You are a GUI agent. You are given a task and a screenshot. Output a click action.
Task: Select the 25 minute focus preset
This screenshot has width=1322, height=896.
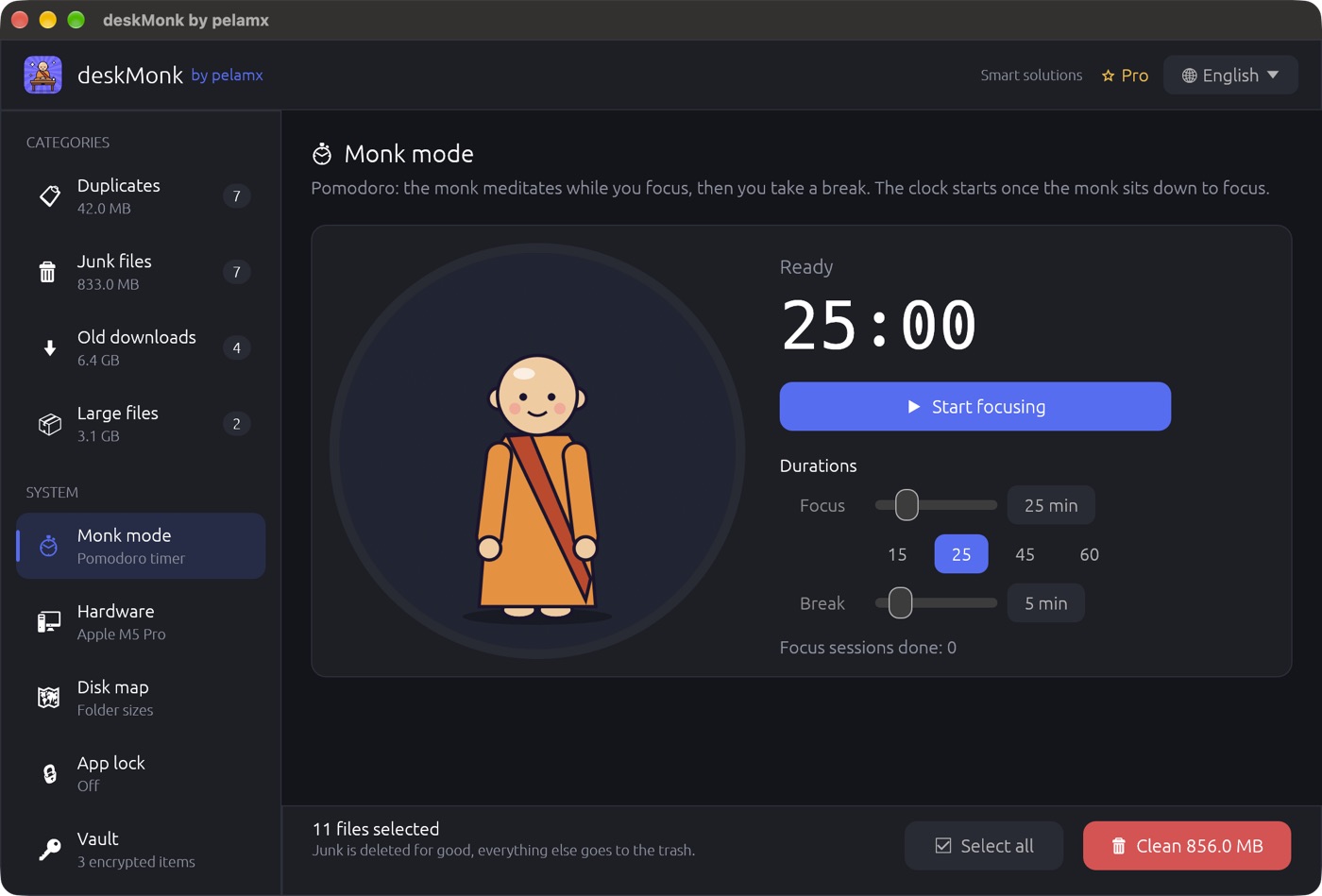pos(961,554)
